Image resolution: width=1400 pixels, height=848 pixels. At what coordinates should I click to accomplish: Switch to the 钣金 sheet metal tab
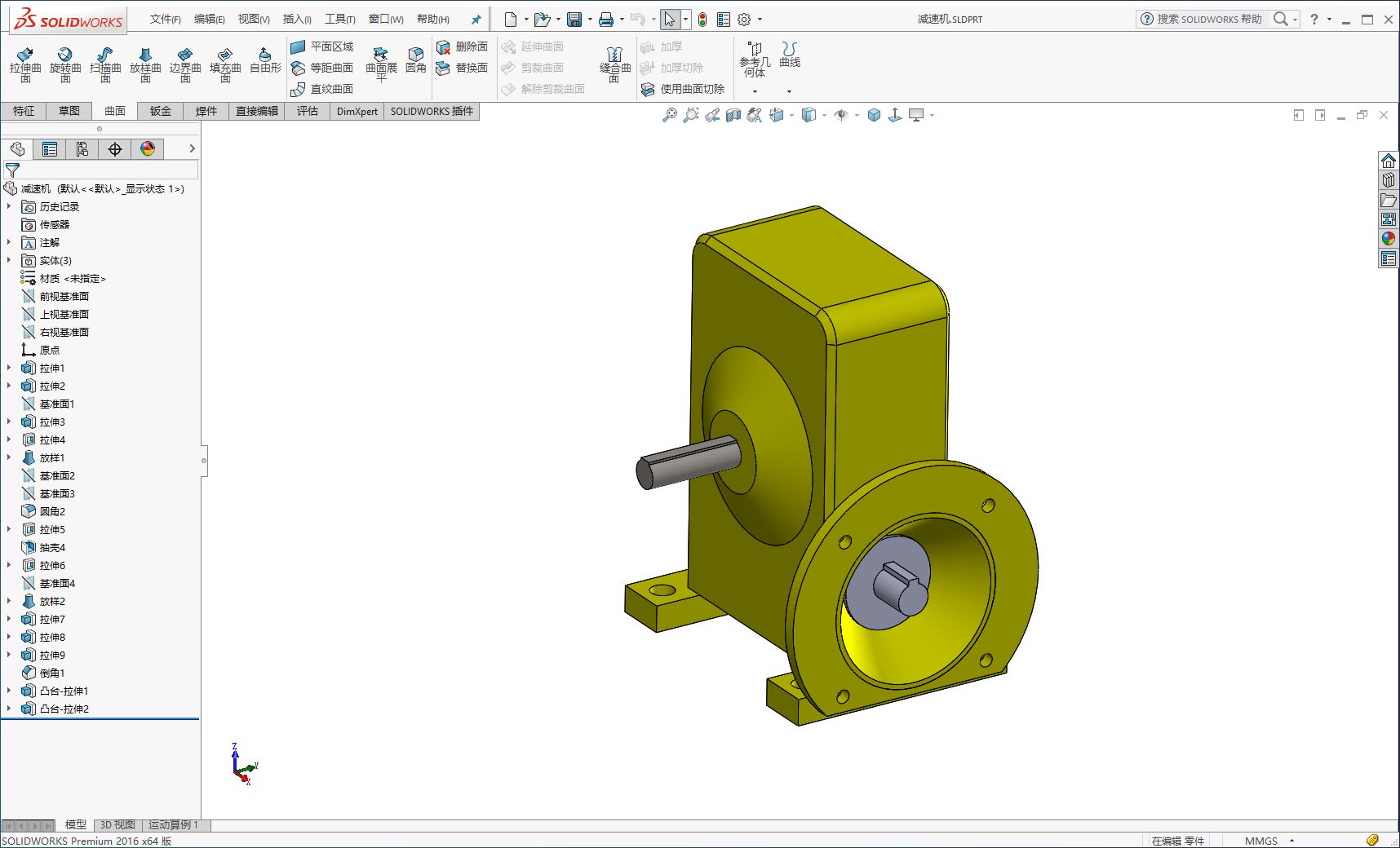(161, 111)
